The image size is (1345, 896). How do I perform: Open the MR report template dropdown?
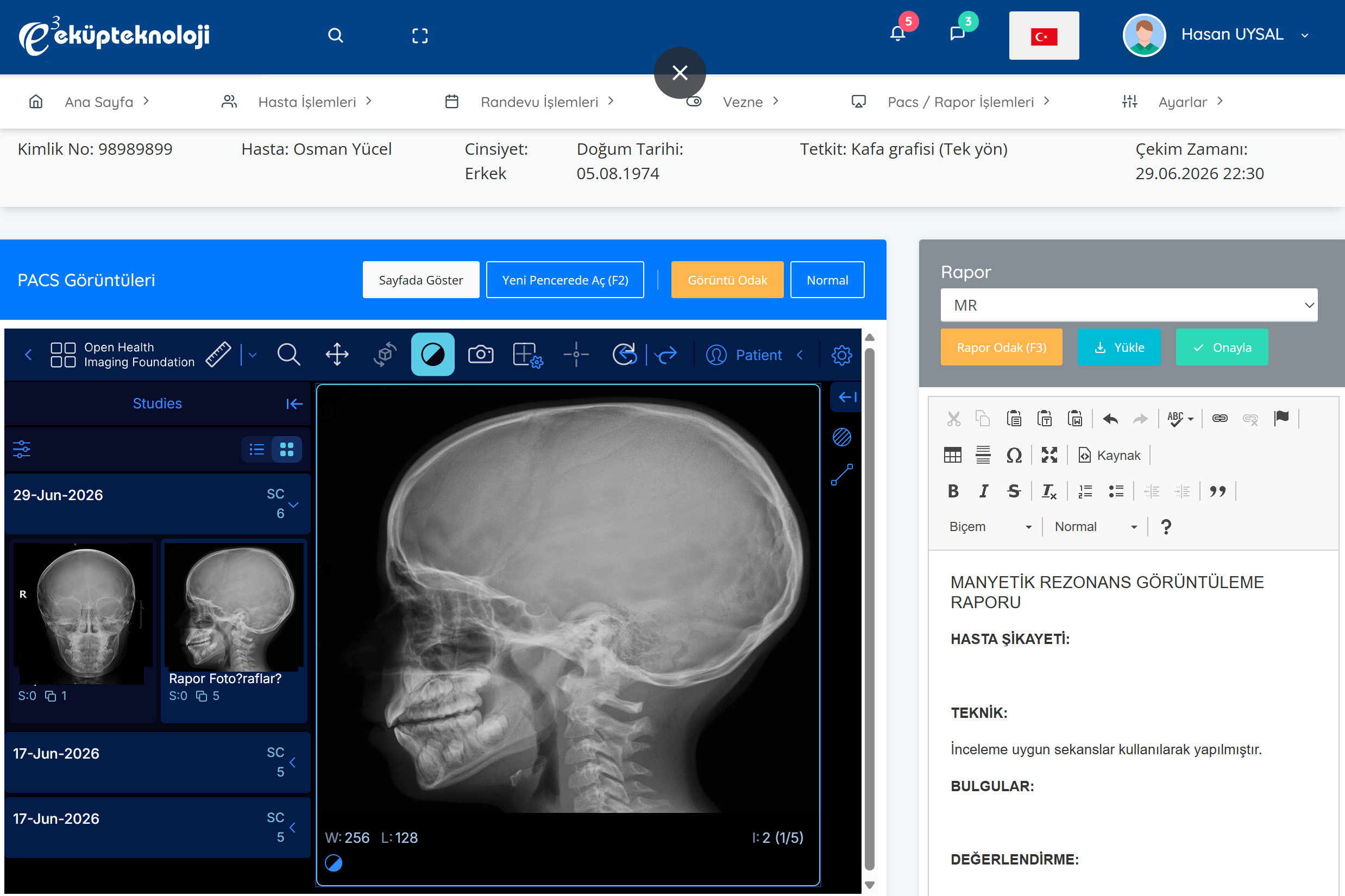(x=1129, y=305)
